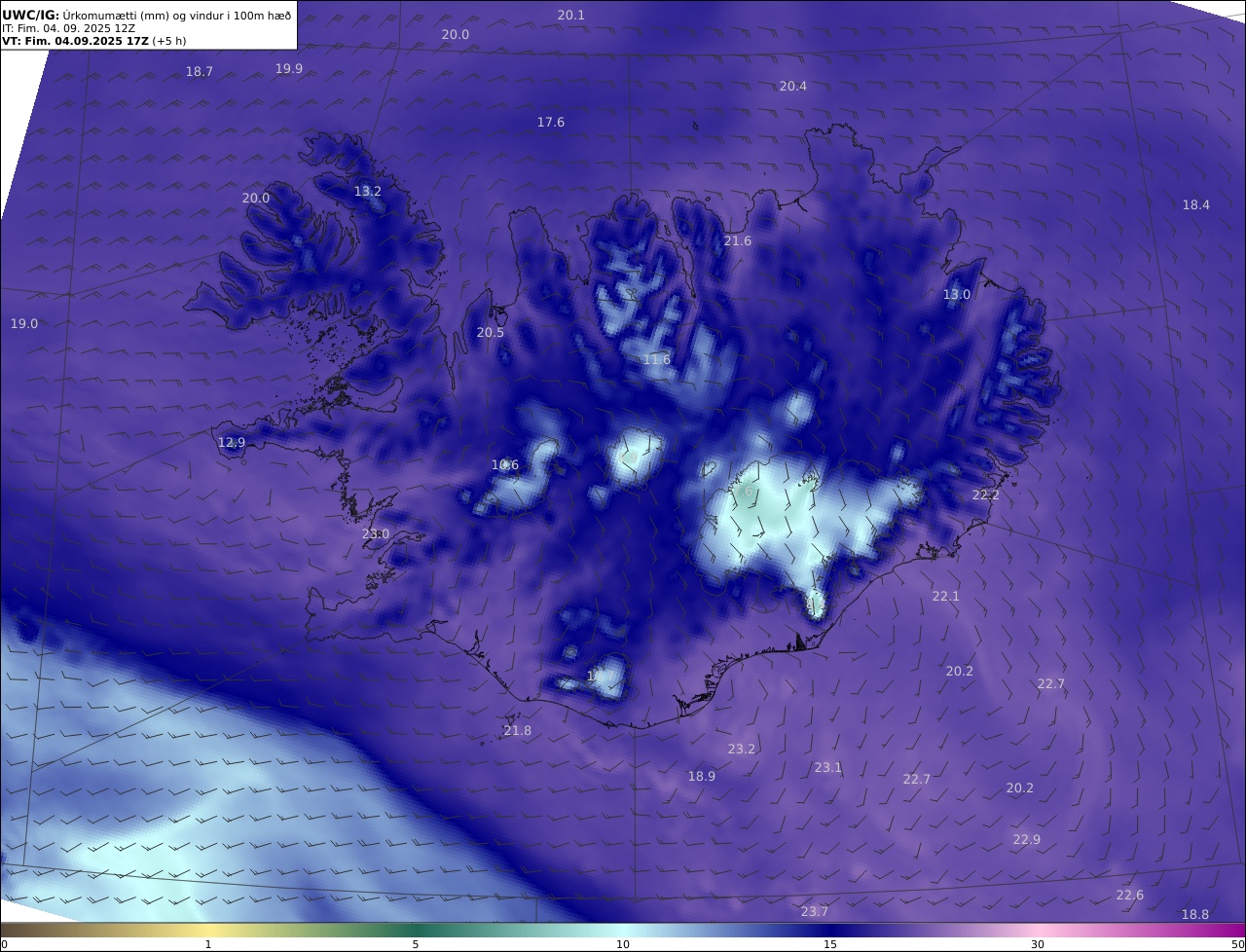Select the 21.6 wind label on the north coast

click(738, 240)
